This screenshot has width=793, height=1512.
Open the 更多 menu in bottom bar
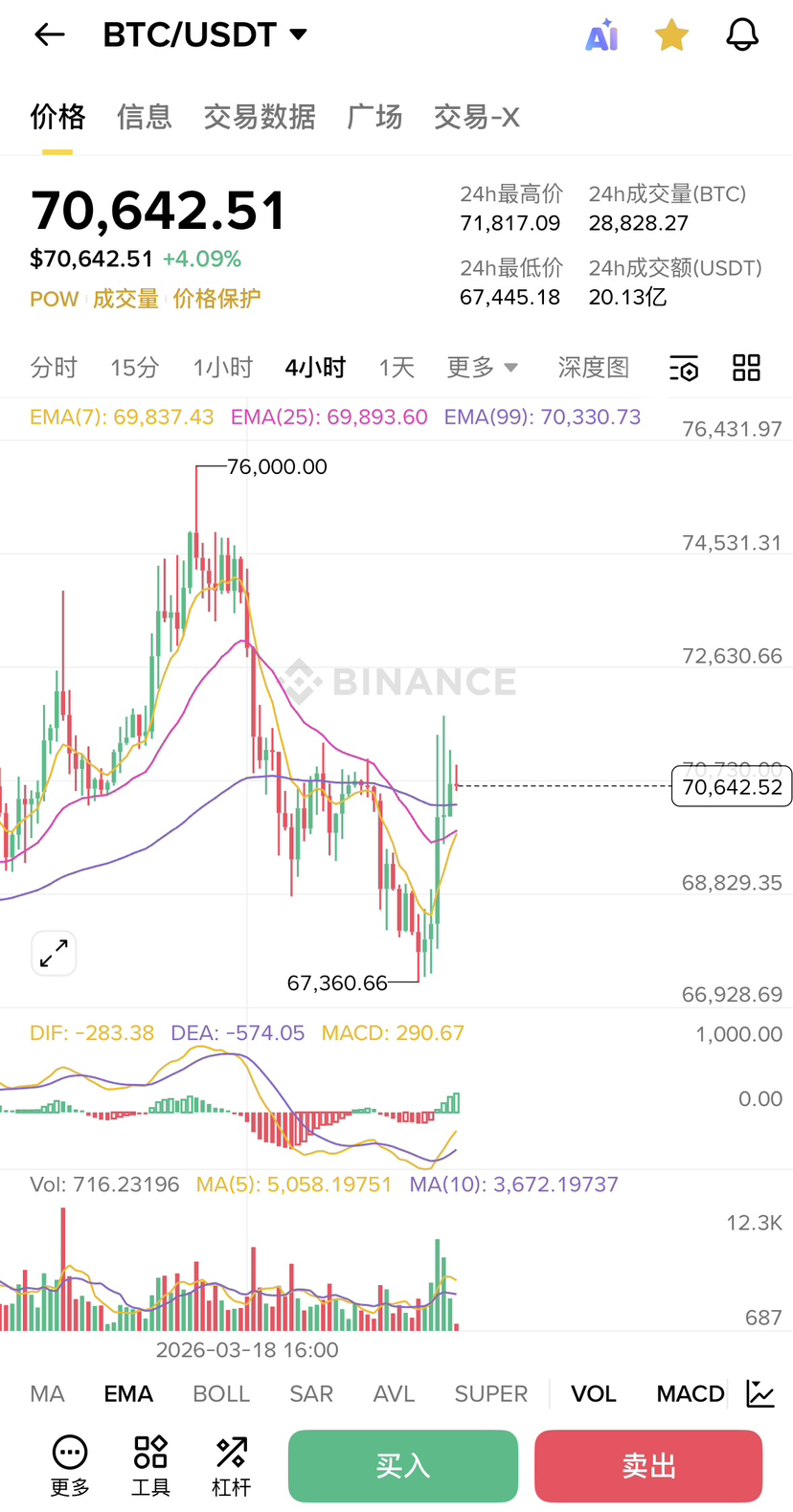pos(69,1465)
